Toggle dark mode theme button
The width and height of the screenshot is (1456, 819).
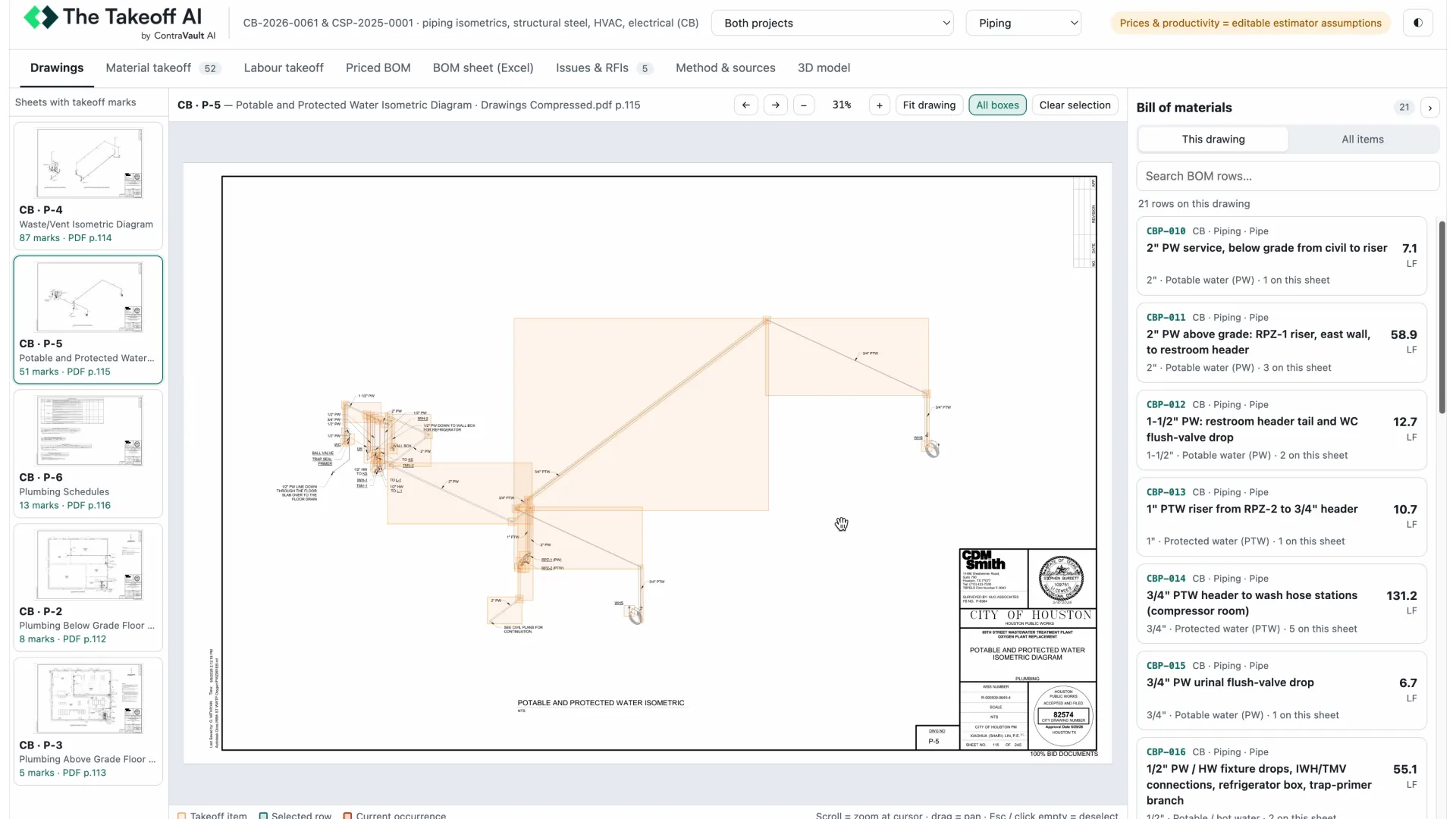[1417, 23]
